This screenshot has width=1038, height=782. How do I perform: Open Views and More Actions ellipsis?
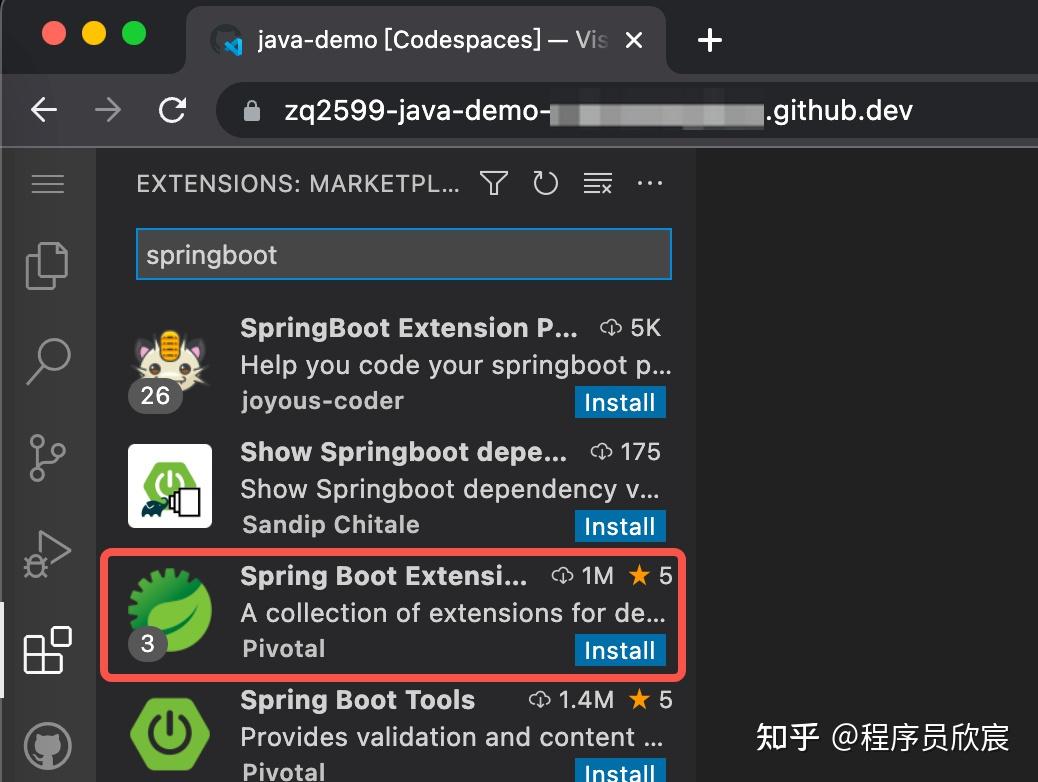649,183
